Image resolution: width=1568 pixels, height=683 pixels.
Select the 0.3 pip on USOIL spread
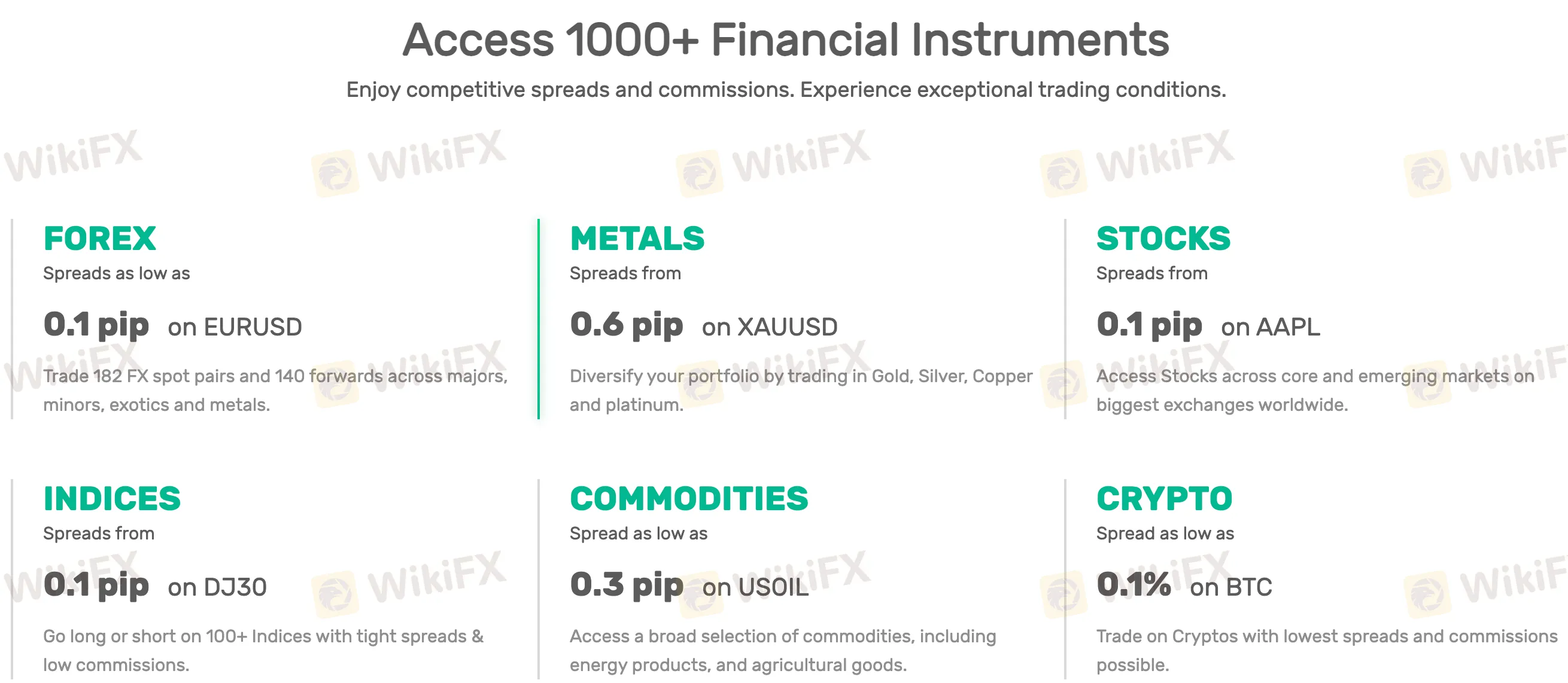tap(688, 586)
